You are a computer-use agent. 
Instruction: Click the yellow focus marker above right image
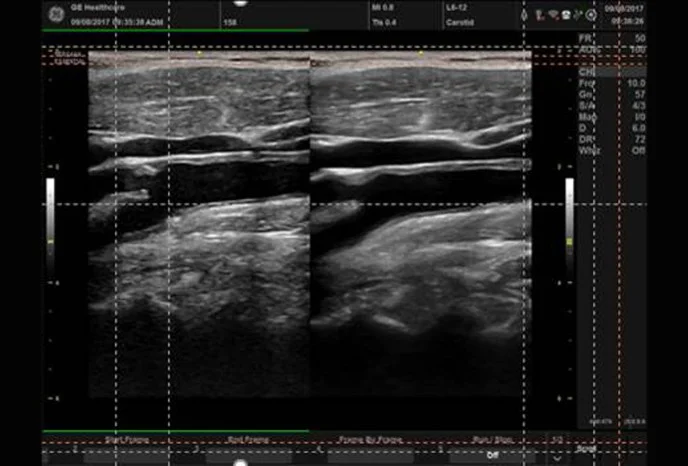pos(421,53)
